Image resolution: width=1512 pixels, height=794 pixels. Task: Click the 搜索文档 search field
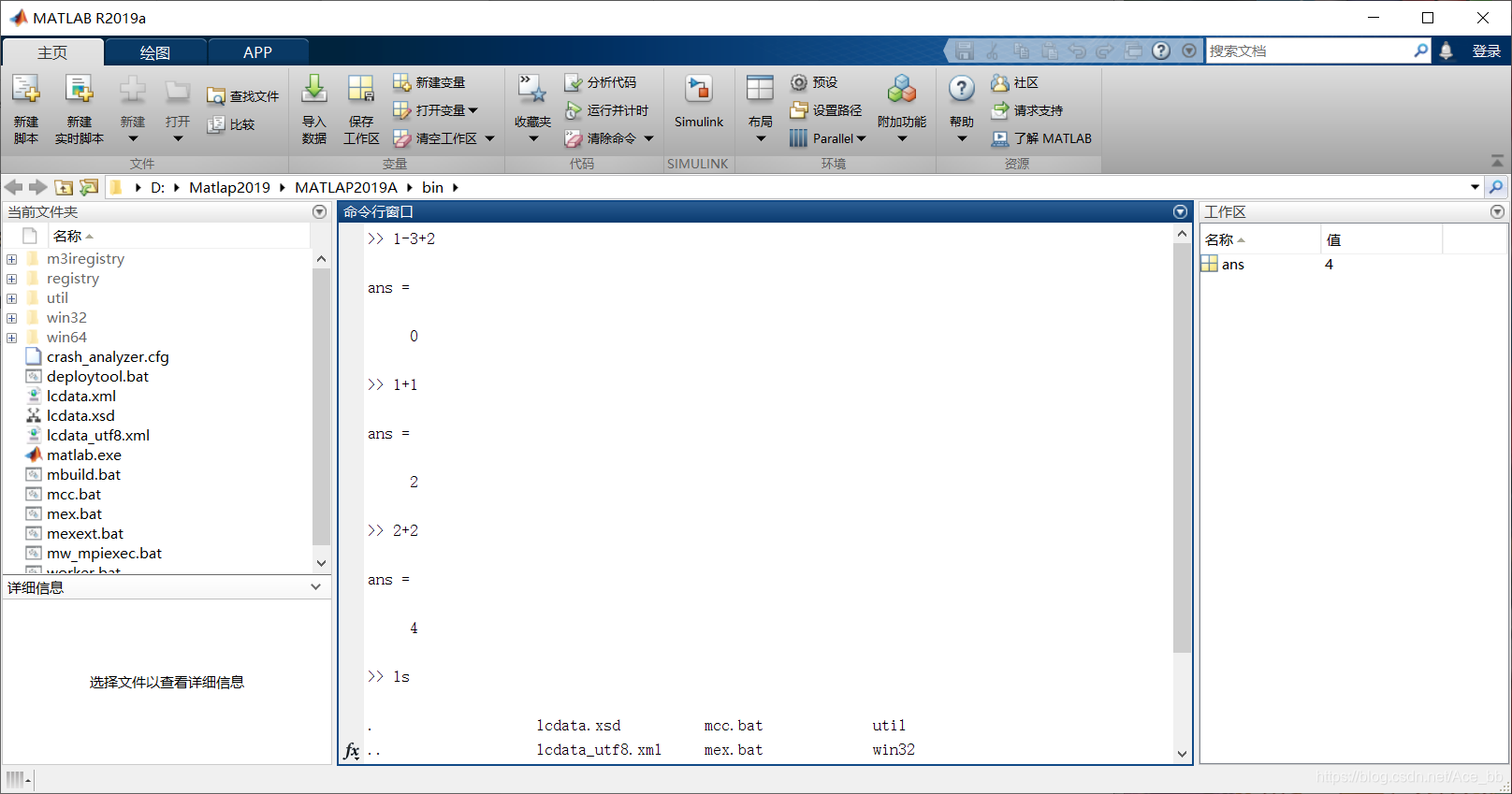pos(1310,51)
